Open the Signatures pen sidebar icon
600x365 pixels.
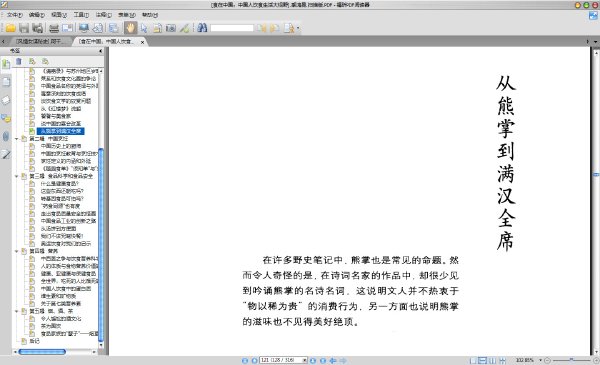point(6,155)
